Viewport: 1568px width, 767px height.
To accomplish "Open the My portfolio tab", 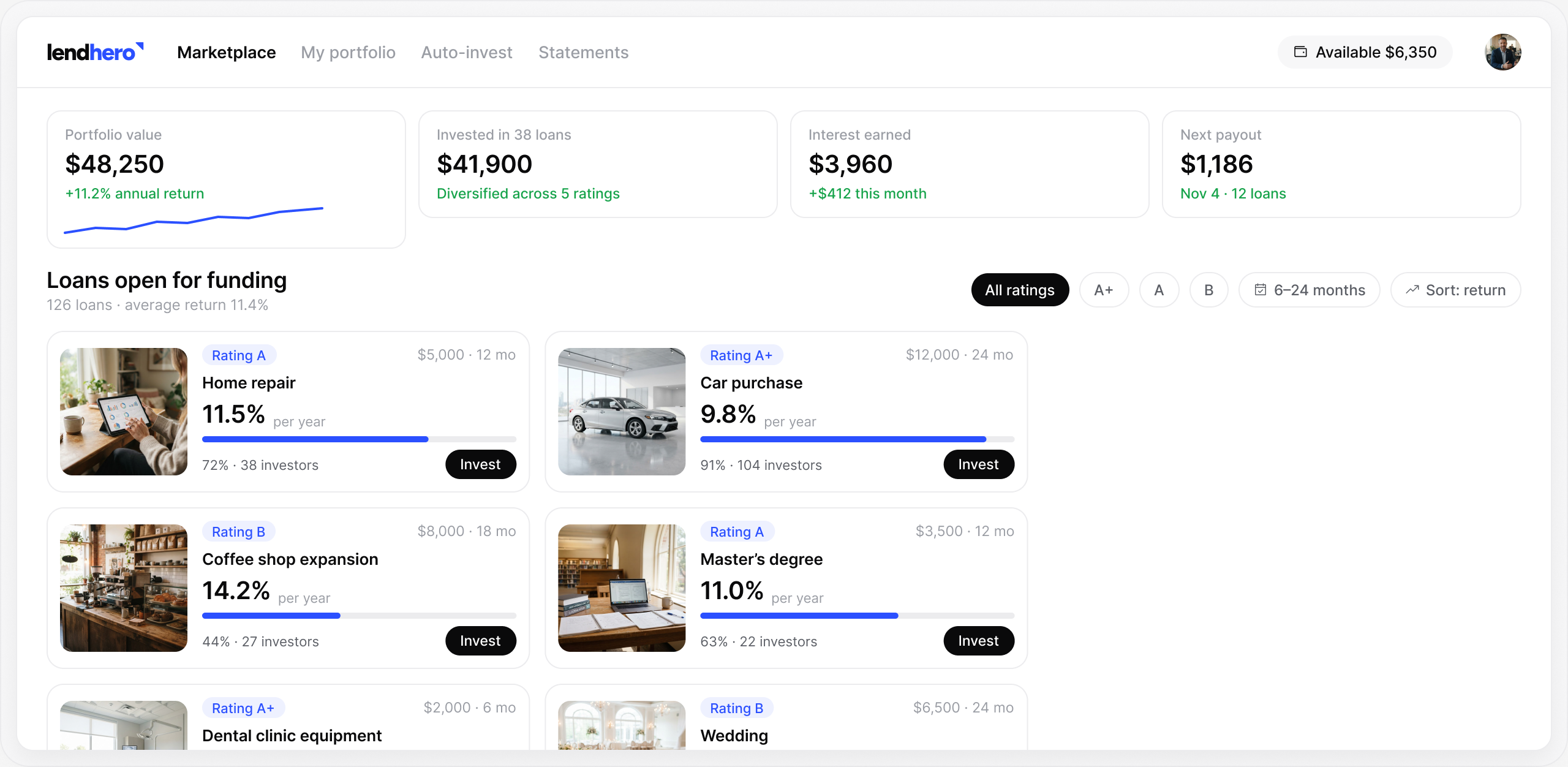I will pyautogui.click(x=348, y=52).
